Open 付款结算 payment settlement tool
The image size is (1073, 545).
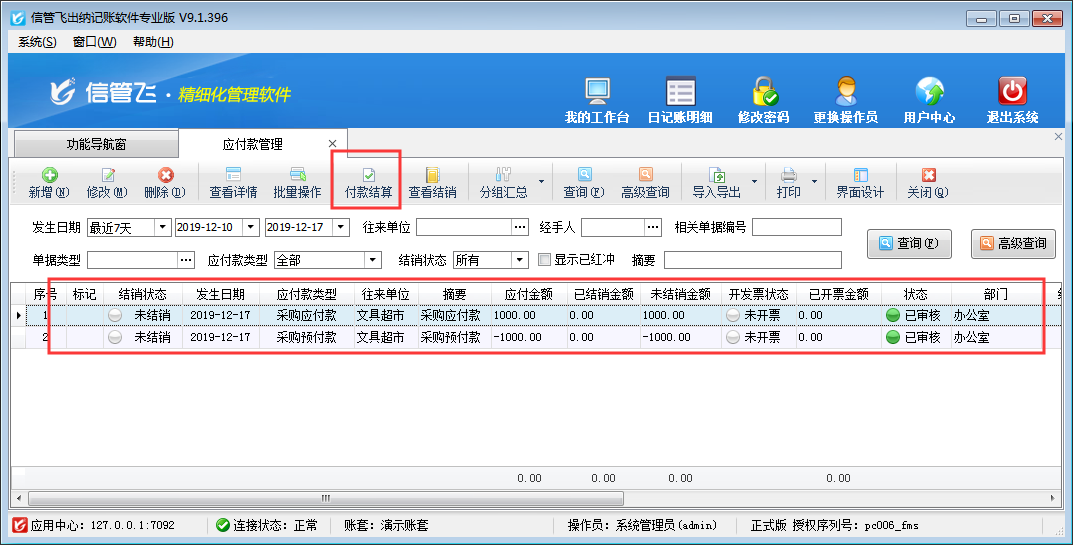(x=368, y=182)
